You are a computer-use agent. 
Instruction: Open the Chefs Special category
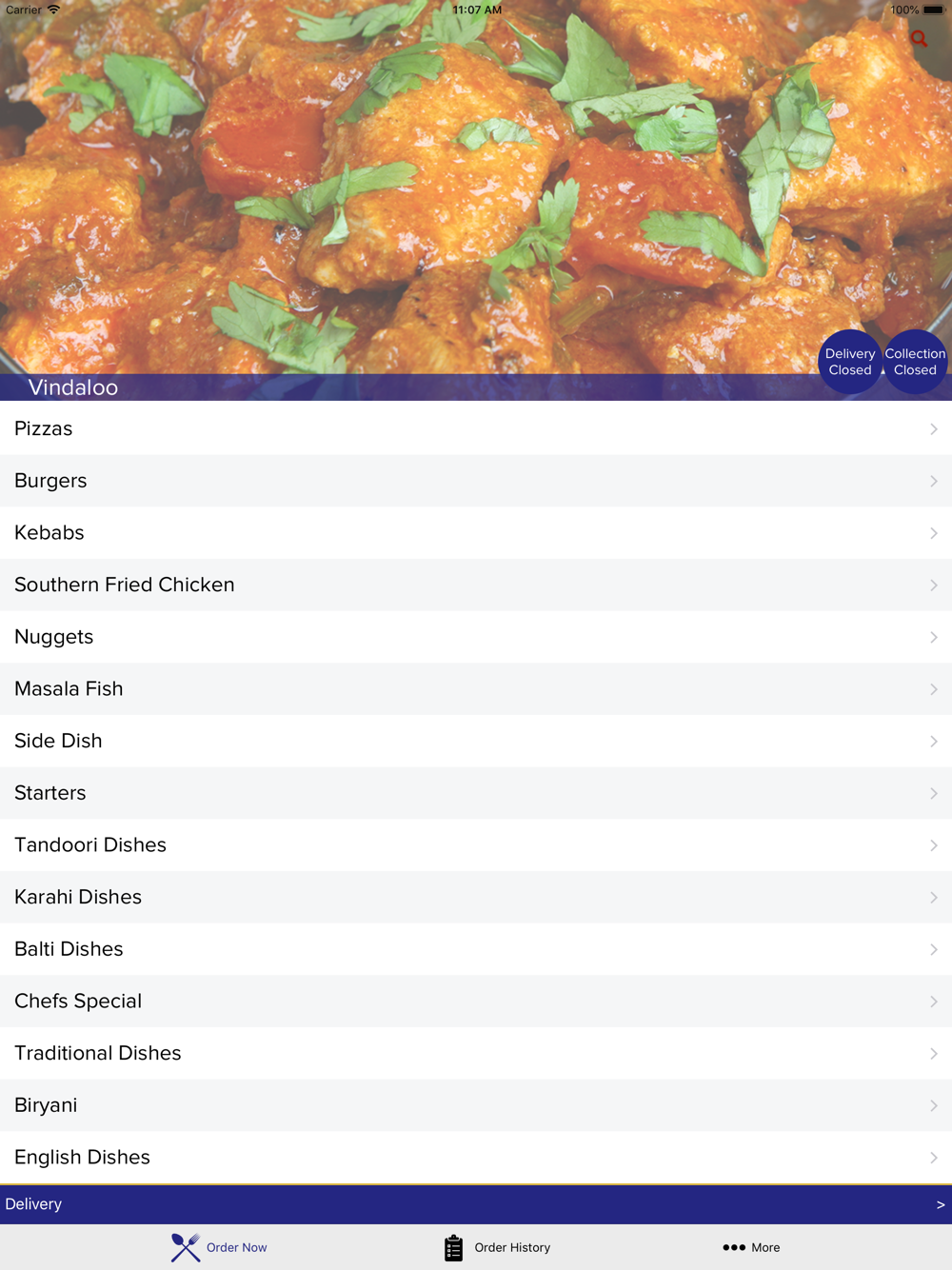coord(476,1002)
